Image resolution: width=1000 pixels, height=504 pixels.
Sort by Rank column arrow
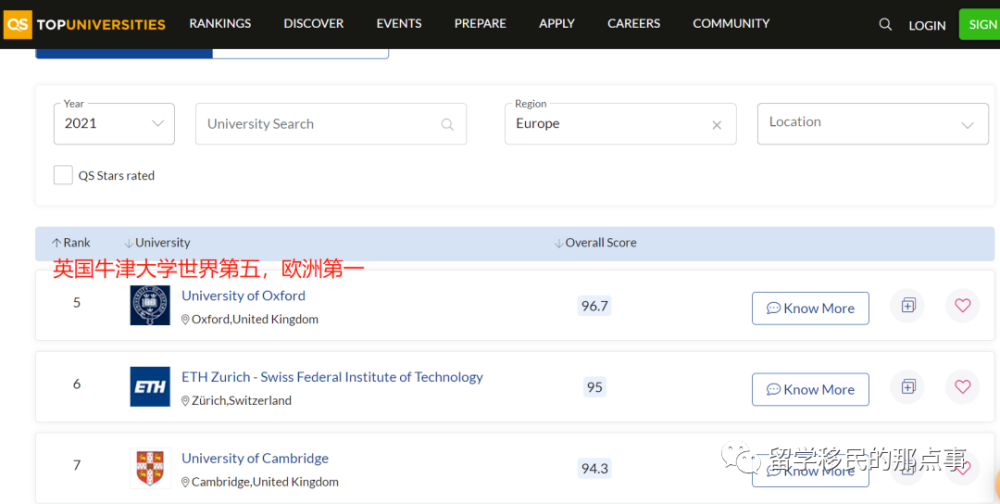click(57, 243)
